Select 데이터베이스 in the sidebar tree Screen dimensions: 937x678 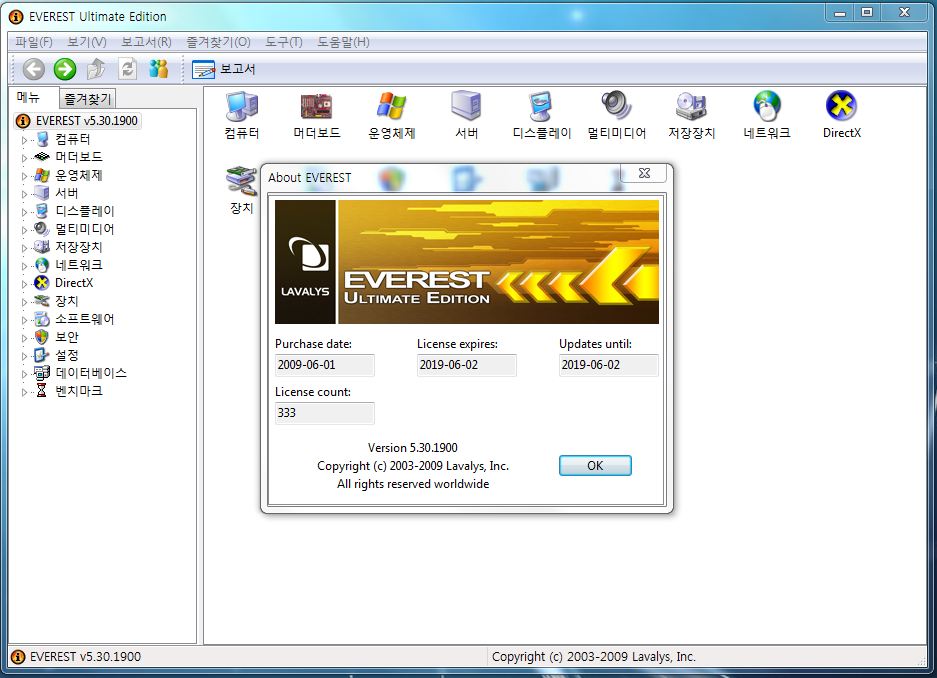pos(91,373)
